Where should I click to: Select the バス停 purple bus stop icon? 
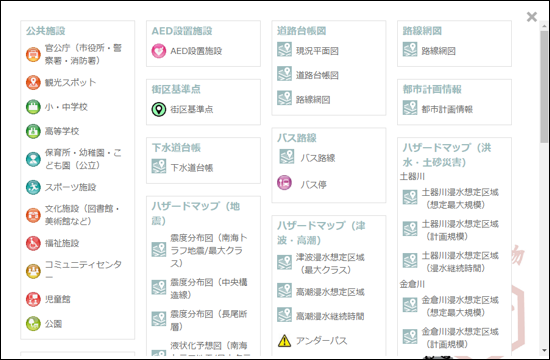coord(284,182)
